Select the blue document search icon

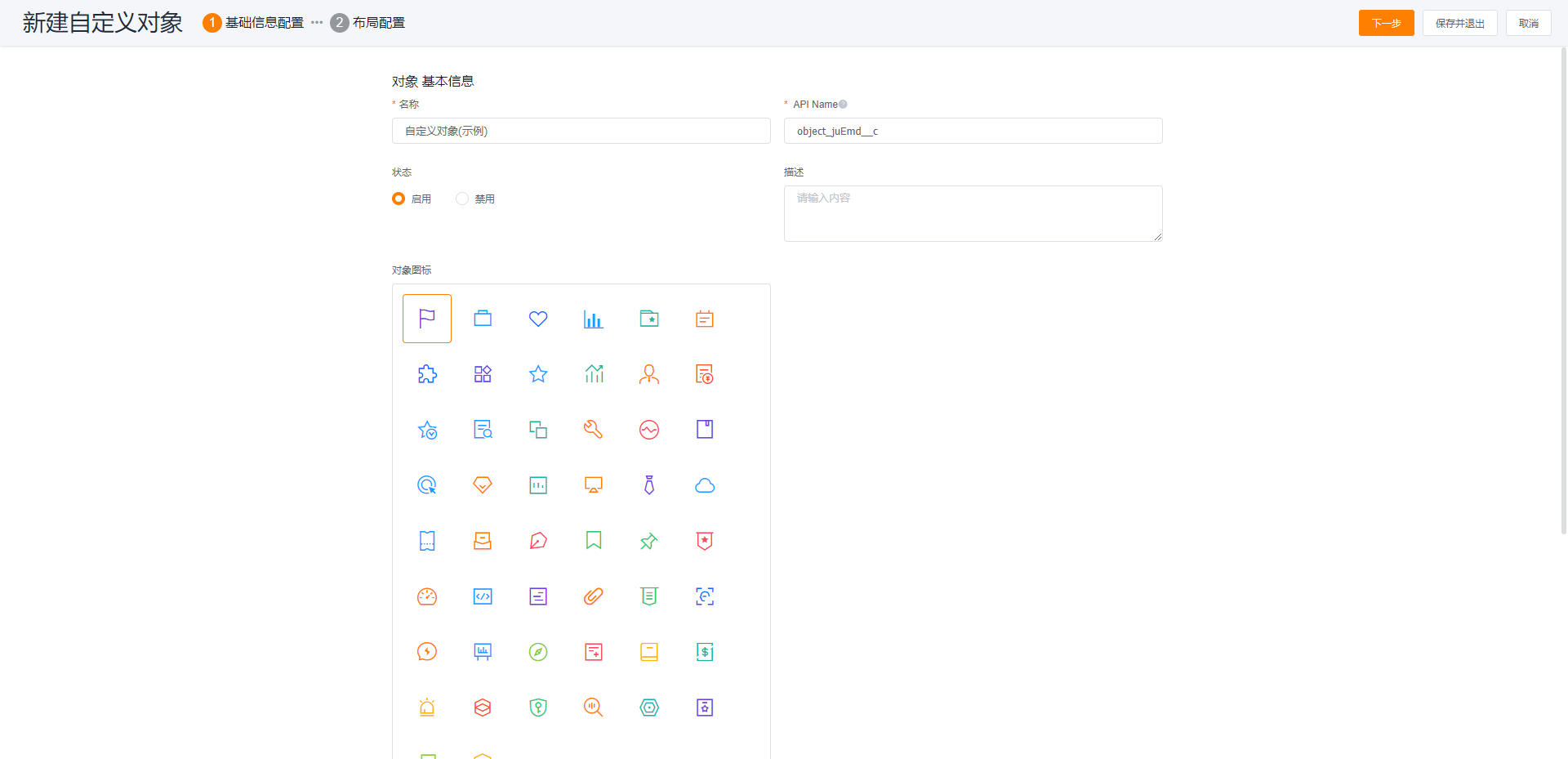coord(483,430)
